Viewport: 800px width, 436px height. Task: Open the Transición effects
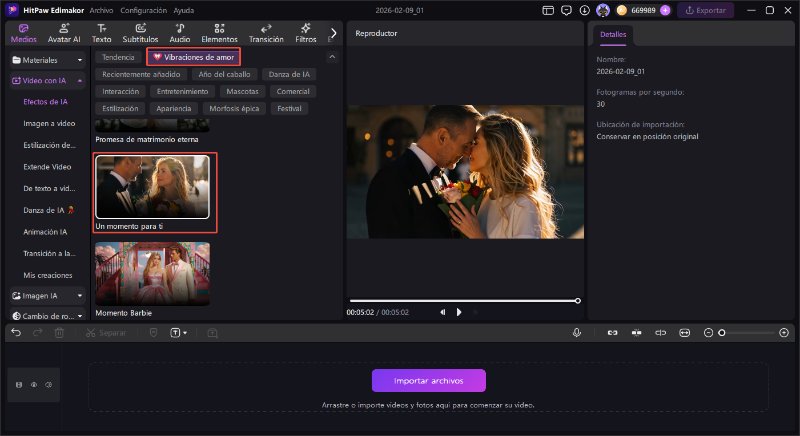point(266,33)
